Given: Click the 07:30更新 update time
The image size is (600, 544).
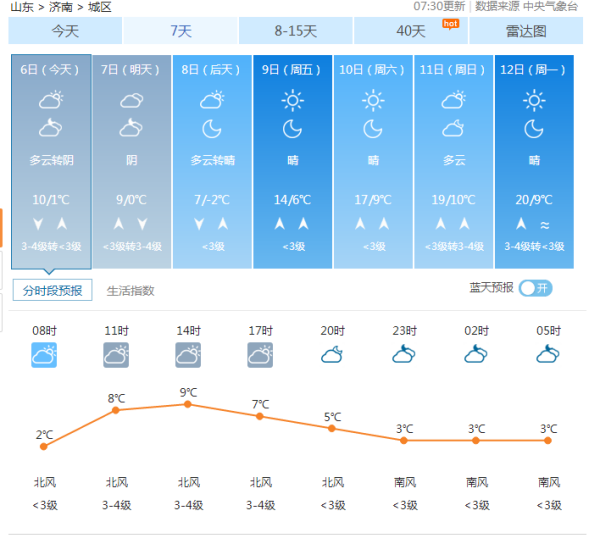Looking at the screenshot, I should 439,7.
